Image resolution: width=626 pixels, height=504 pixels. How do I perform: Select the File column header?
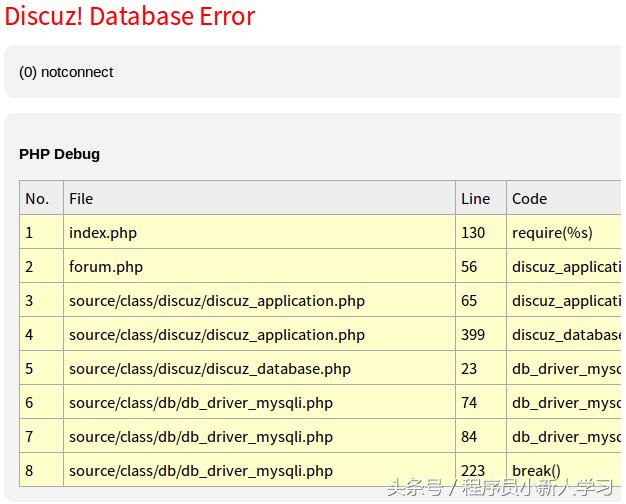tap(81, 198)
